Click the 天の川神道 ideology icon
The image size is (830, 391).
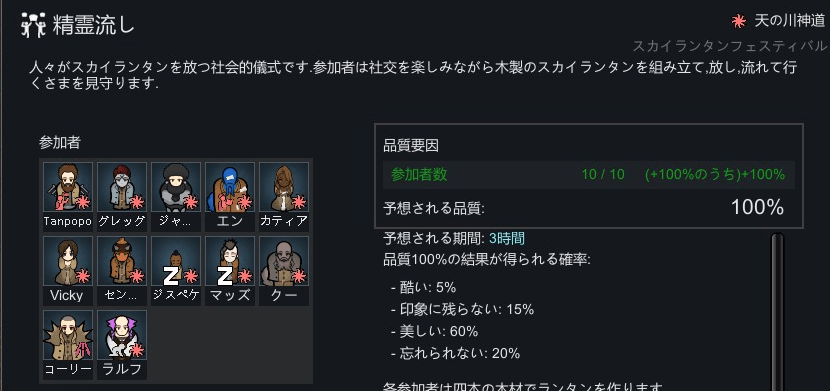(x=738, y=21)
